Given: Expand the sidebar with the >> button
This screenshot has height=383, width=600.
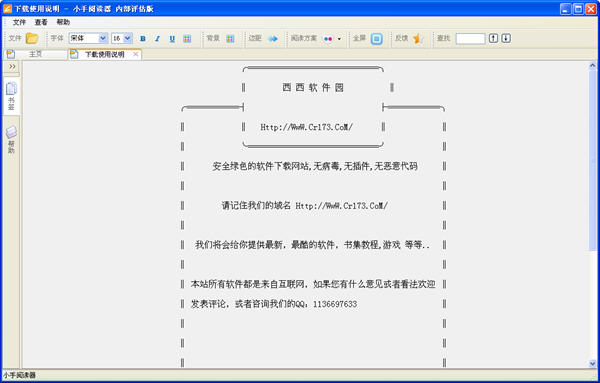Looking at the screenshot, I should [12, 67].
